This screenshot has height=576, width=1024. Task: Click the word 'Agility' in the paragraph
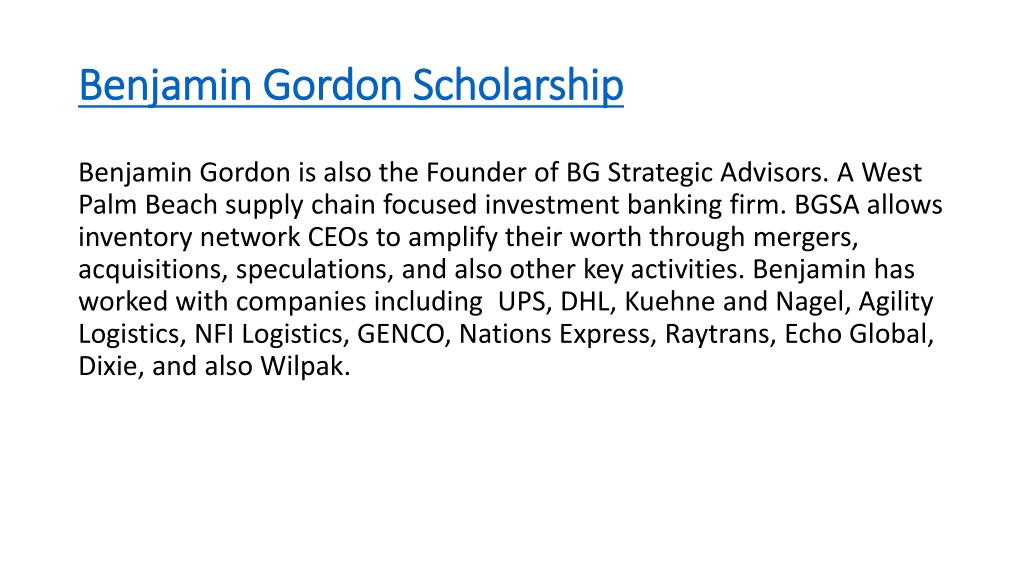pyautogui.click(x=896, y=303)
